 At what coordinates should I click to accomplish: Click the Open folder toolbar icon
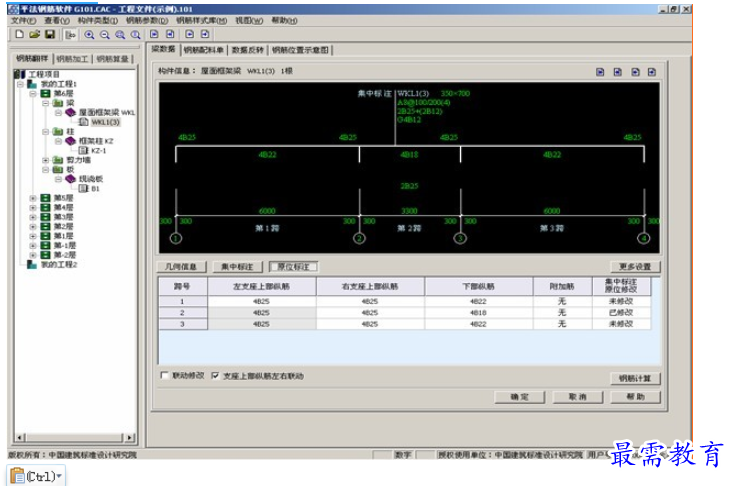(x=35, y=34)
